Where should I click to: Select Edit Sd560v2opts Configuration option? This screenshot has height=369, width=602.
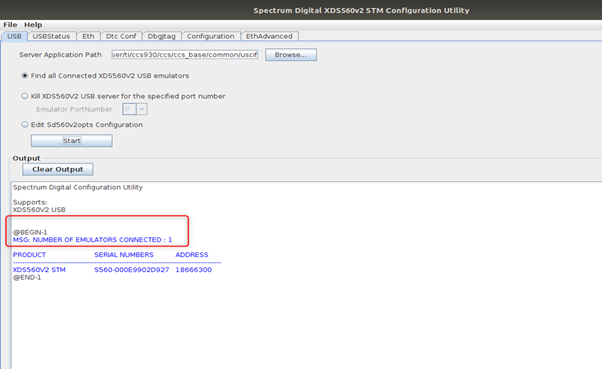point(25,124)
